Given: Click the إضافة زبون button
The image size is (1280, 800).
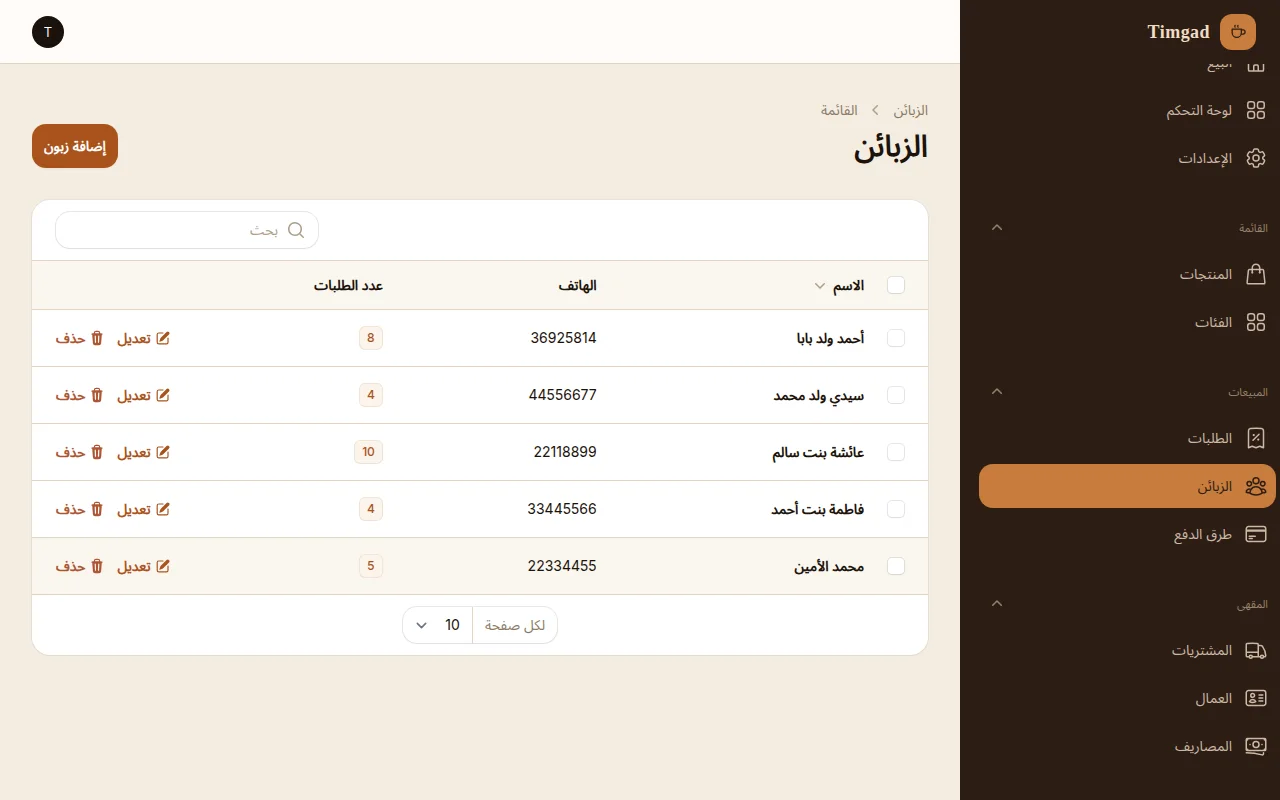Looking at the screenshot, I should pyautogui.click(x=75, y=146).
